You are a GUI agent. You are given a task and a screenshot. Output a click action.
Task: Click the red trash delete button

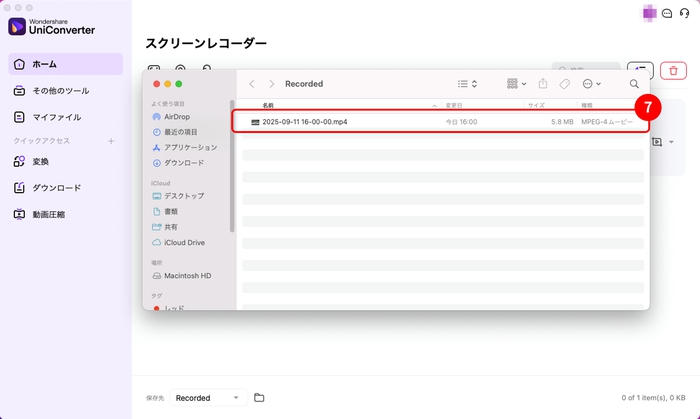[674, 71]
